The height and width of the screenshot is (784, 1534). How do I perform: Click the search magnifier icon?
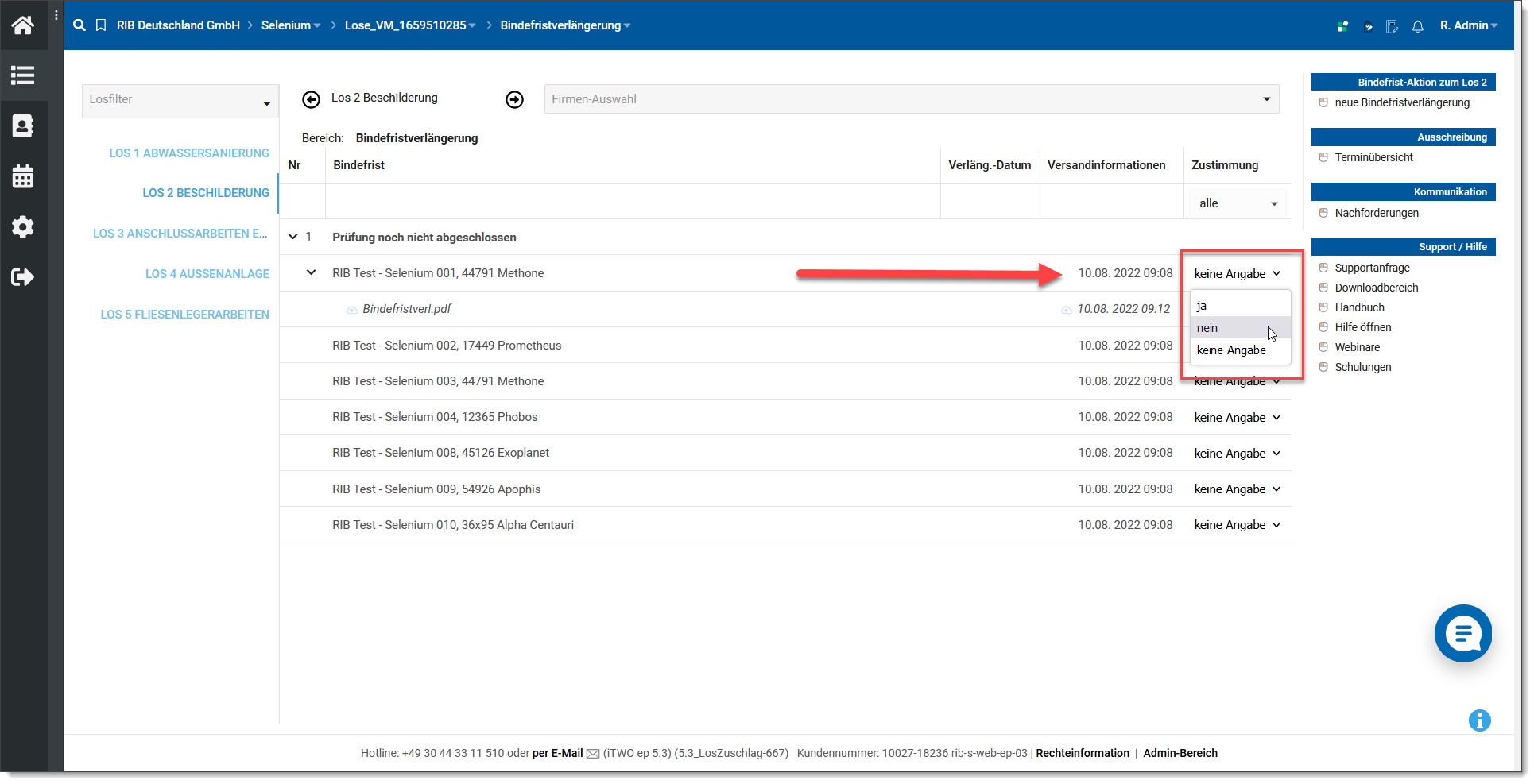pyautogui.click(x=79, y=25)
